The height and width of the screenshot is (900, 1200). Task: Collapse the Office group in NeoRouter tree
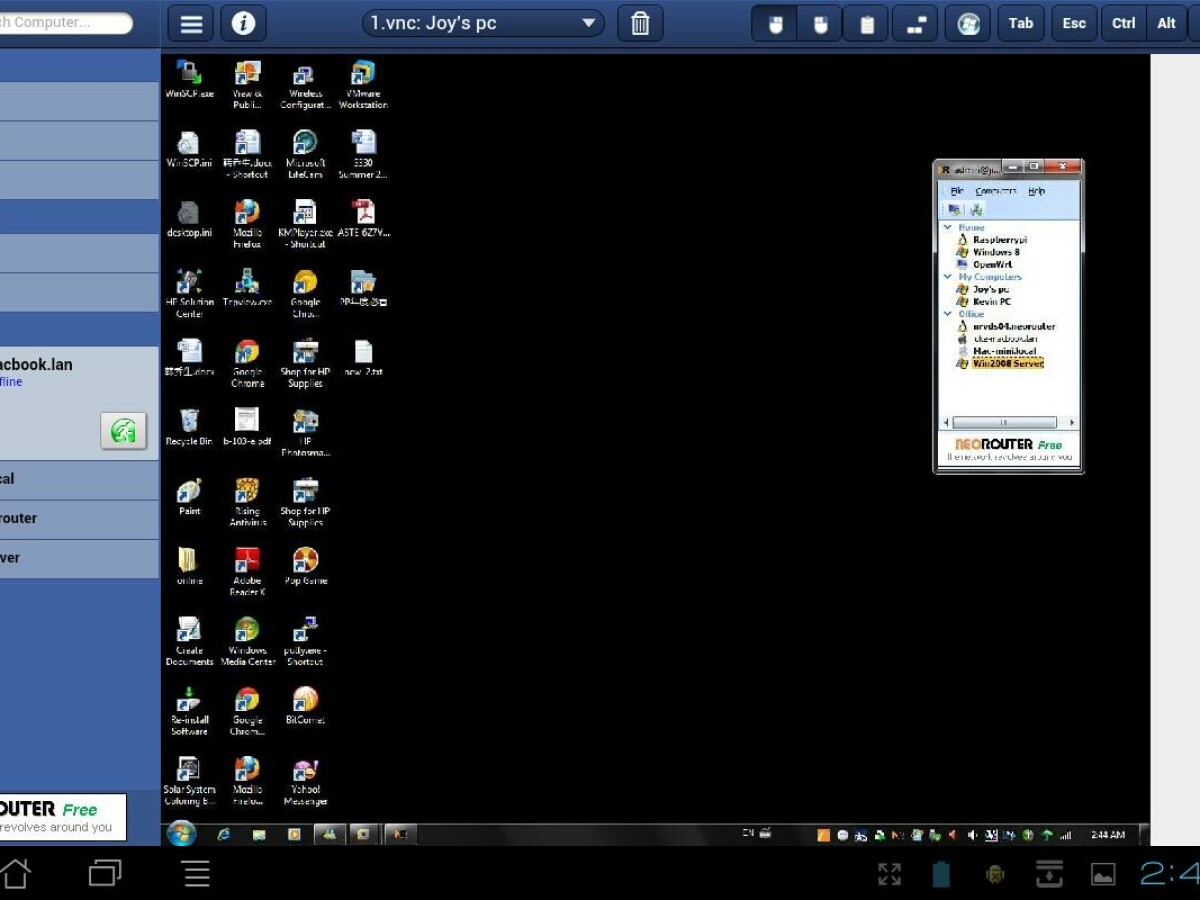[x=948, y=314]
